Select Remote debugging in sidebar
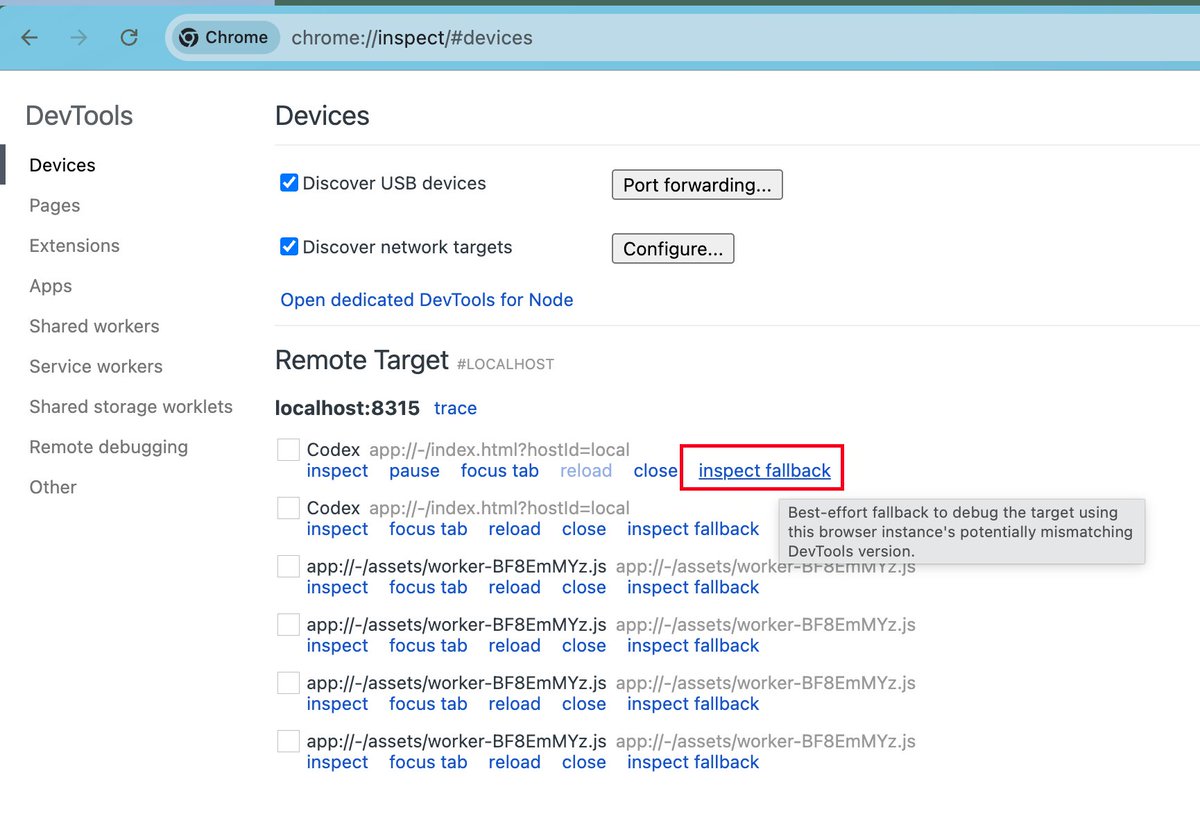 [x=108, y=447]
